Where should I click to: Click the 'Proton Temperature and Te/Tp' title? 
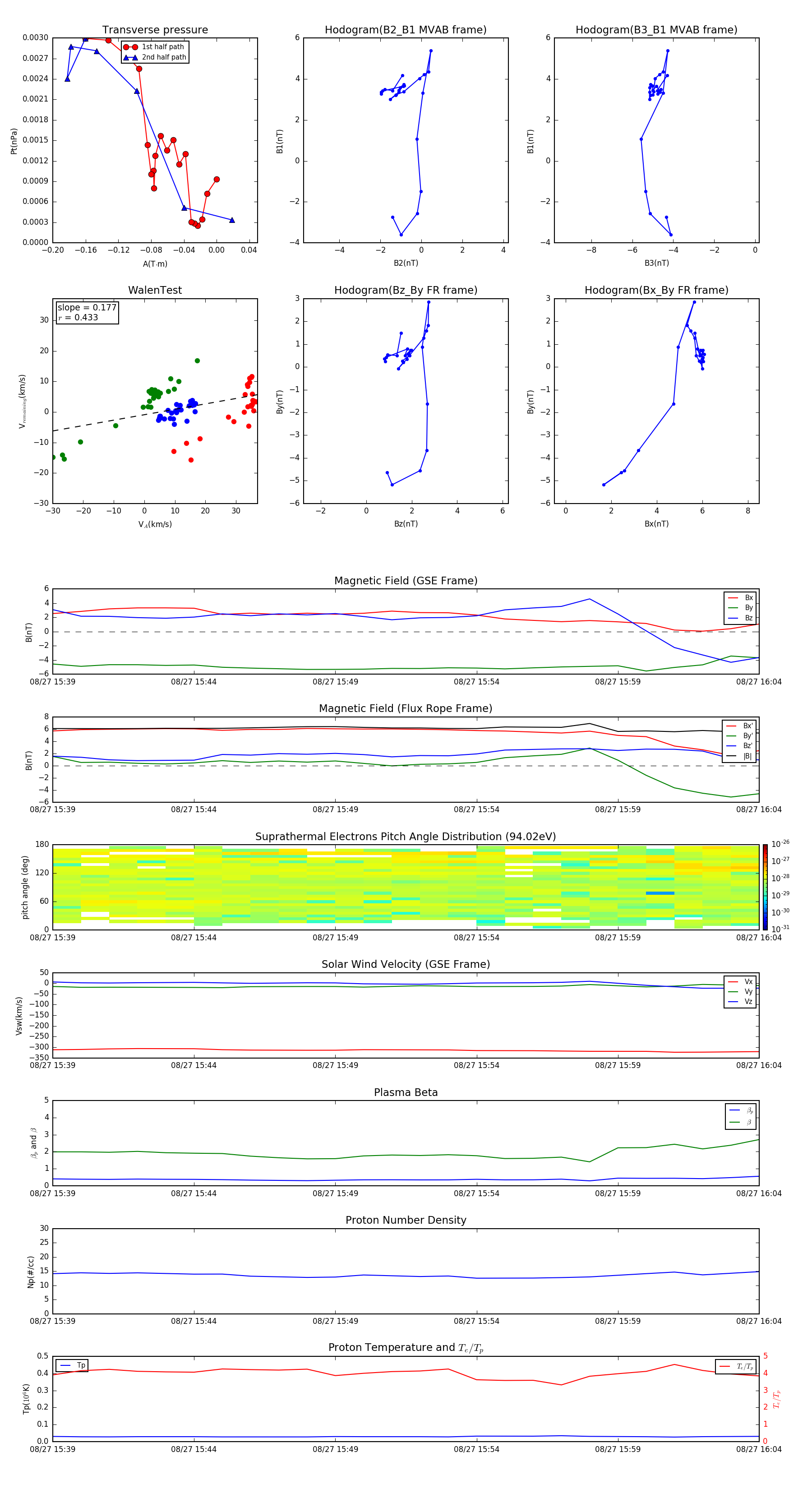click(406, 1348)
